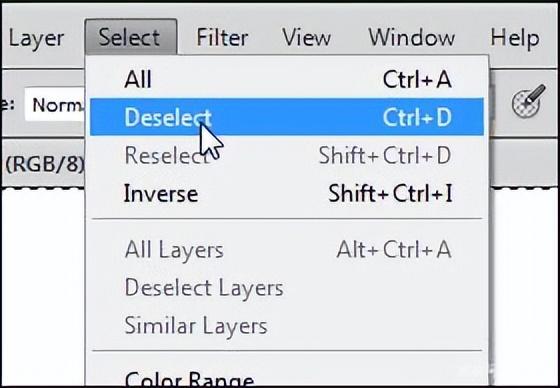Image resolution: width=560 pixels, height=388 pixels.
Task: Choose Reselect from the menu
Action: coord(287,155)
